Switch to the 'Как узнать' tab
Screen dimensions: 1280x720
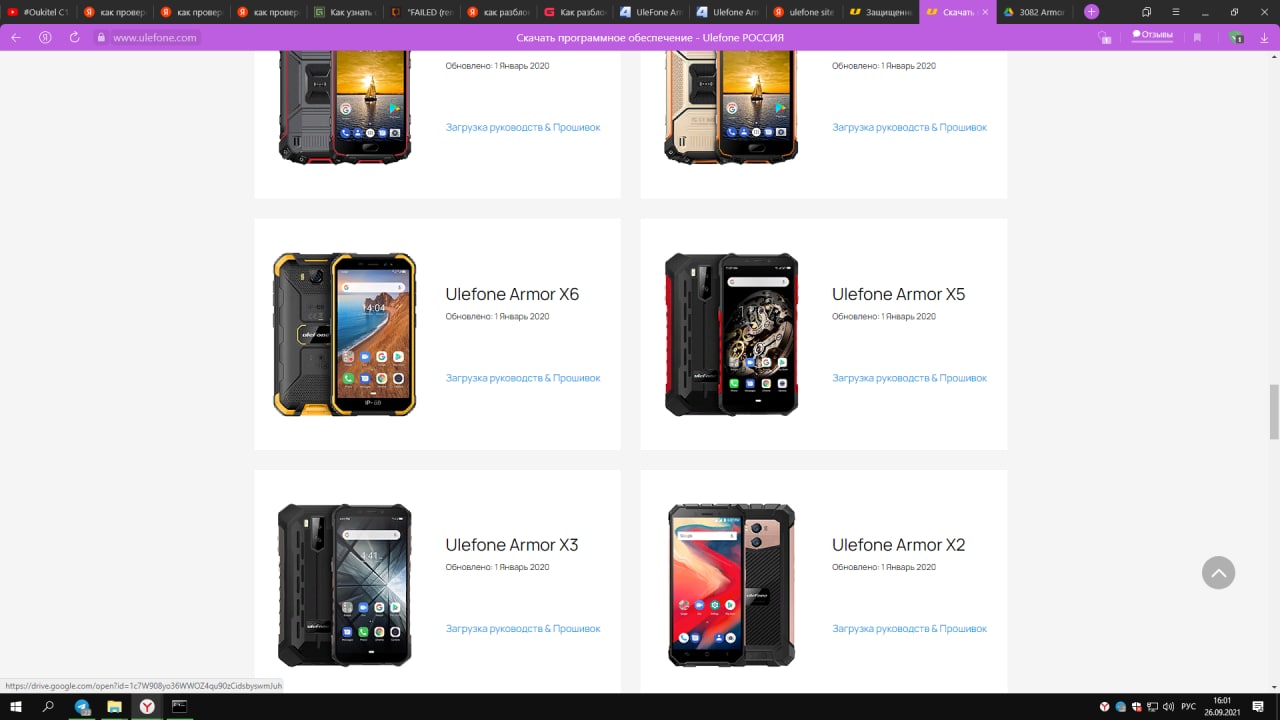click(344, 12)
